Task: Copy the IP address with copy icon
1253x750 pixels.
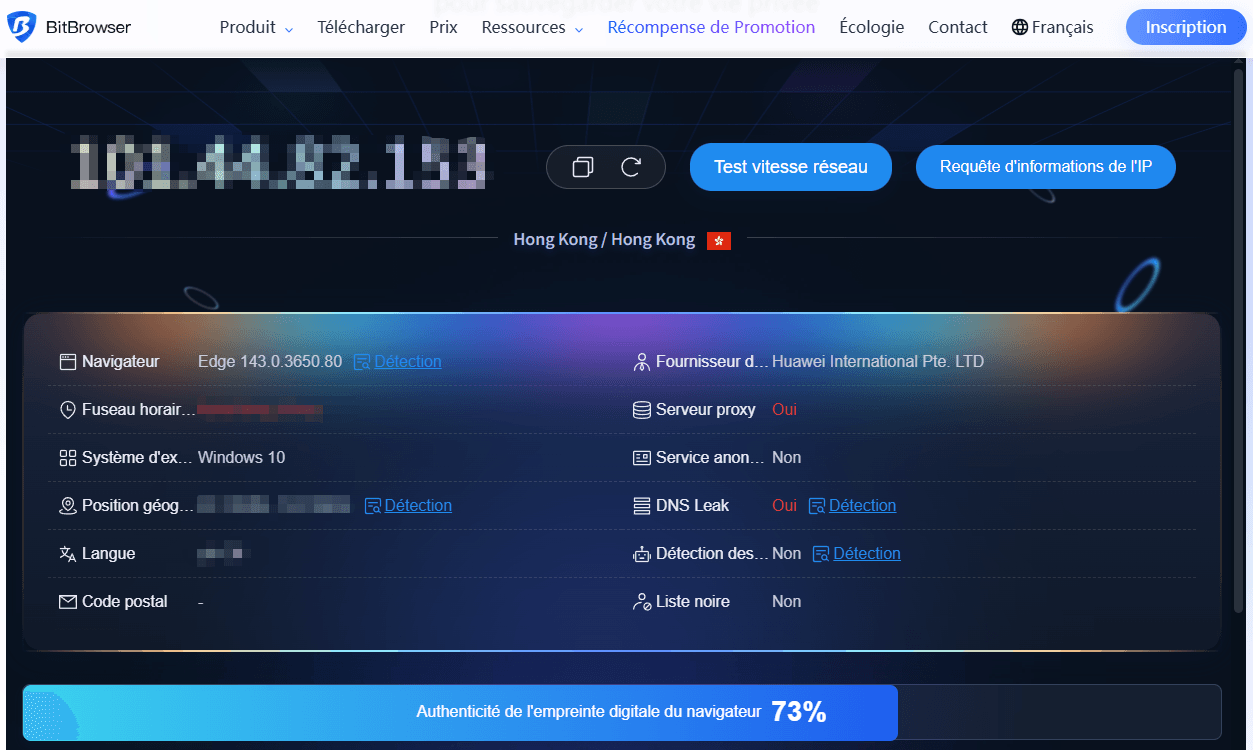Action: pyautogui.click(x=582, y=167)
